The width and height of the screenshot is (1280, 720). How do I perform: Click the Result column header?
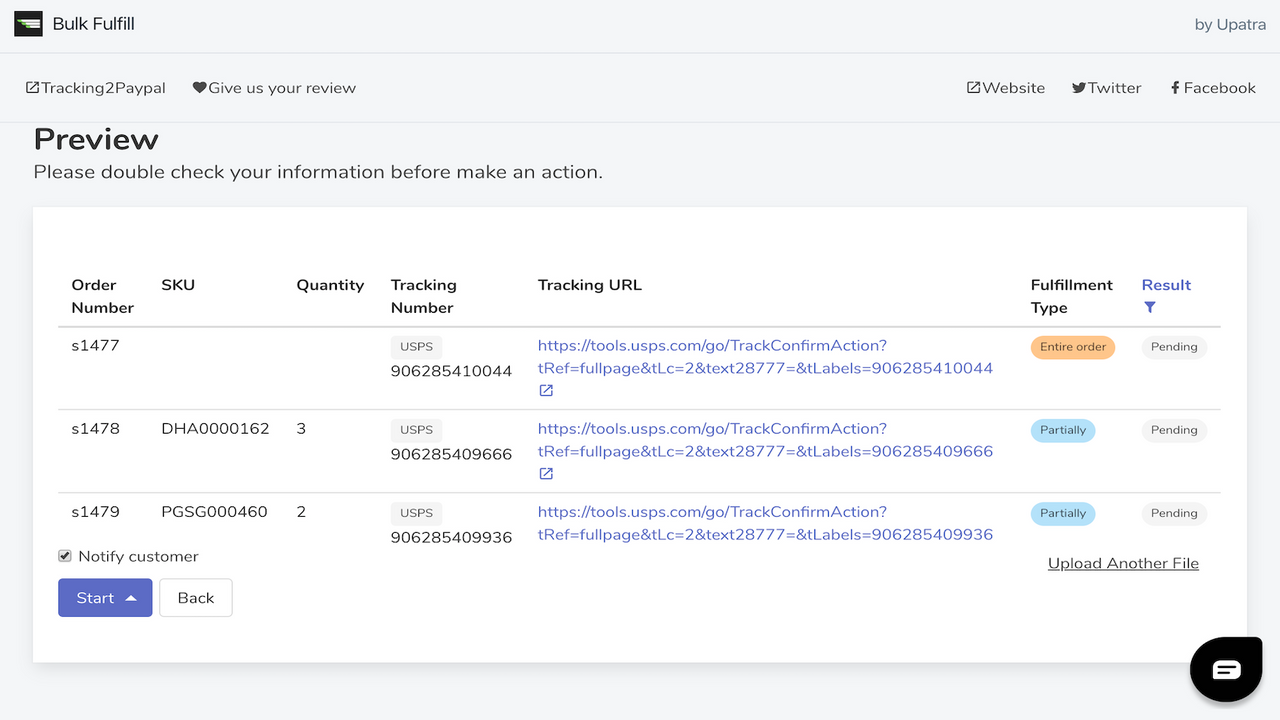pos(1166,285)
